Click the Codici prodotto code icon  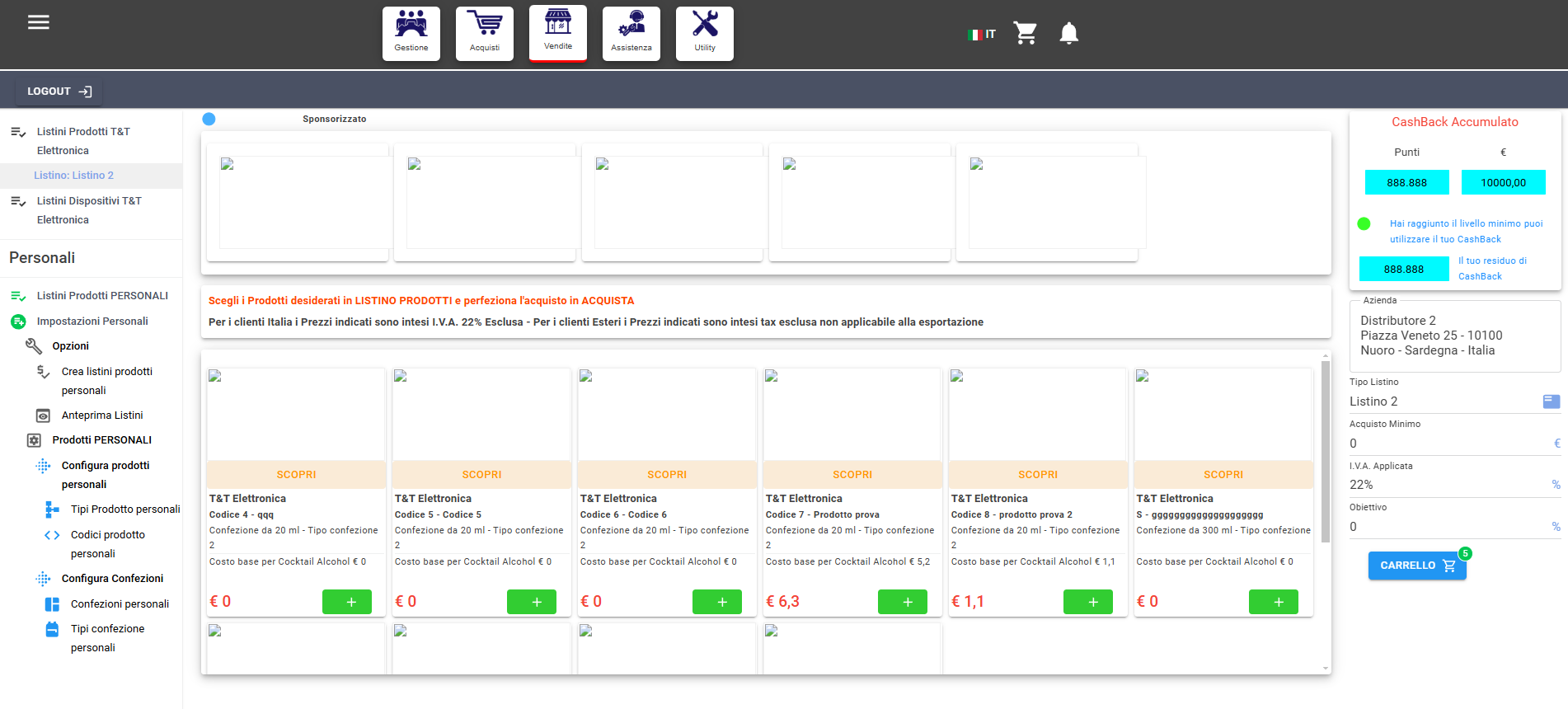[x=52, y=535]
